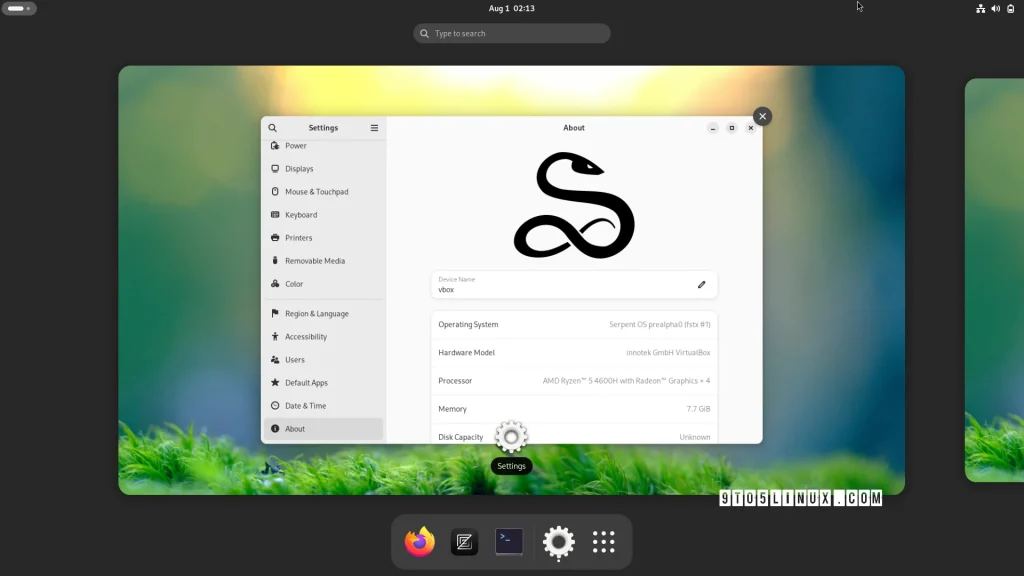This screenshot has width=1024, height=576.
Task: Show the applications grid
Action: coord(603,542)
